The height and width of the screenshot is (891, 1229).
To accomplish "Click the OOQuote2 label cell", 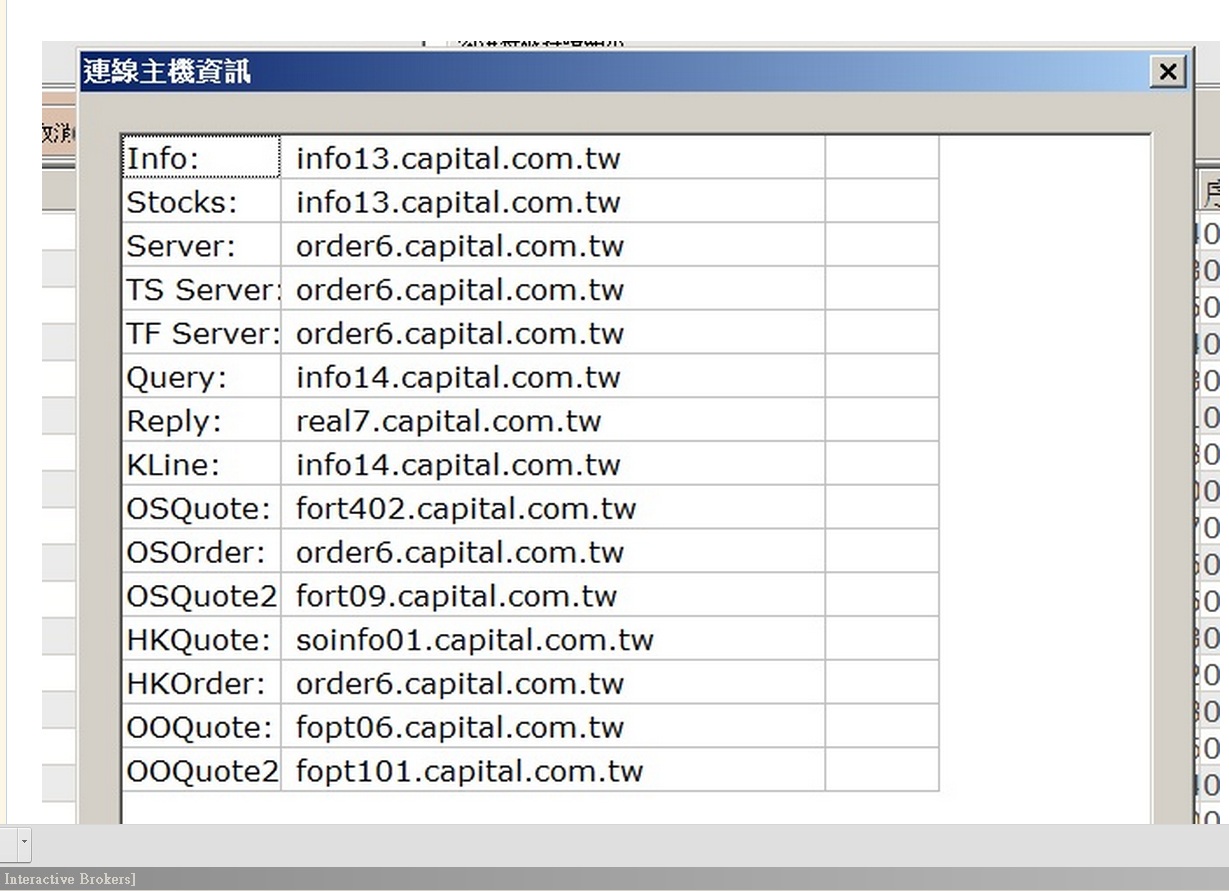I will click(202, 771).
